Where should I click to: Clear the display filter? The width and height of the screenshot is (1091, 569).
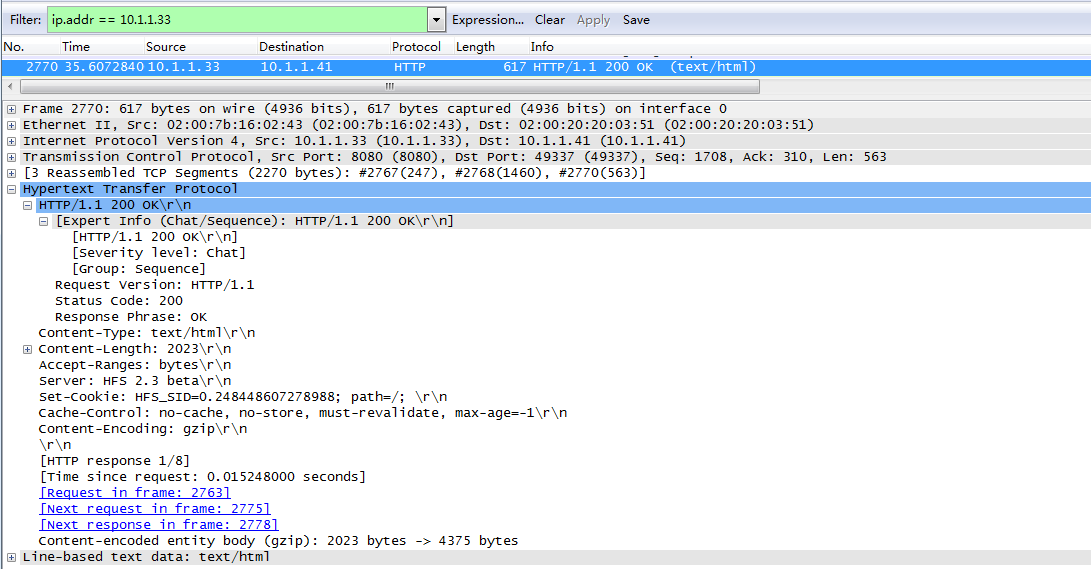tap(550, 20)
